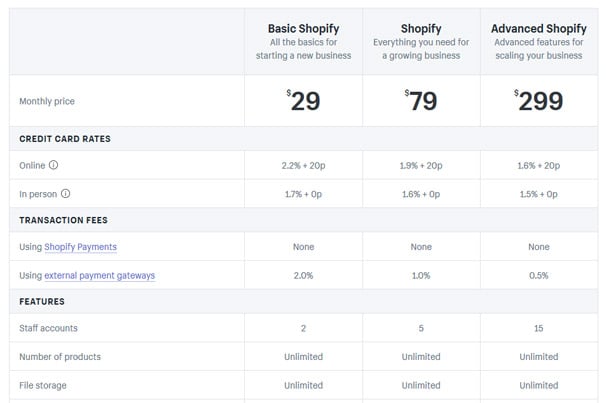Open the external payment gateways link

click(100, 275)
